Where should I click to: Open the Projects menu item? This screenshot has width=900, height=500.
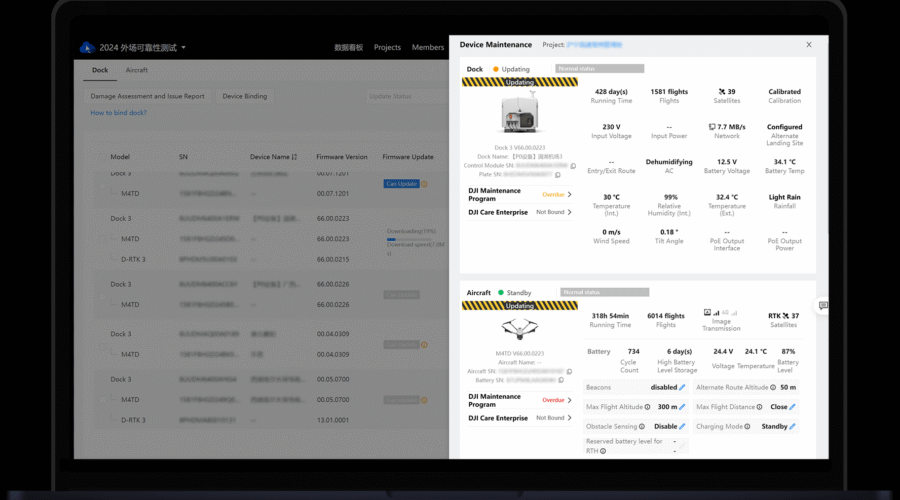tap(387, 47)
